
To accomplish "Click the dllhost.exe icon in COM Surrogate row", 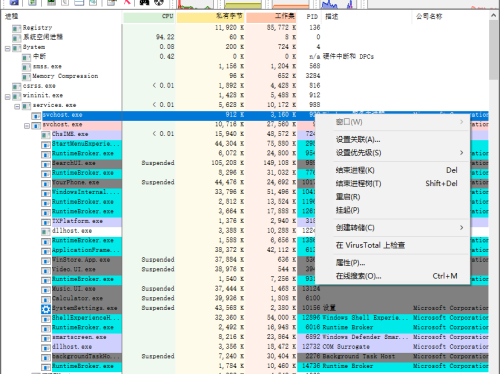I will (x=46, y=348).
